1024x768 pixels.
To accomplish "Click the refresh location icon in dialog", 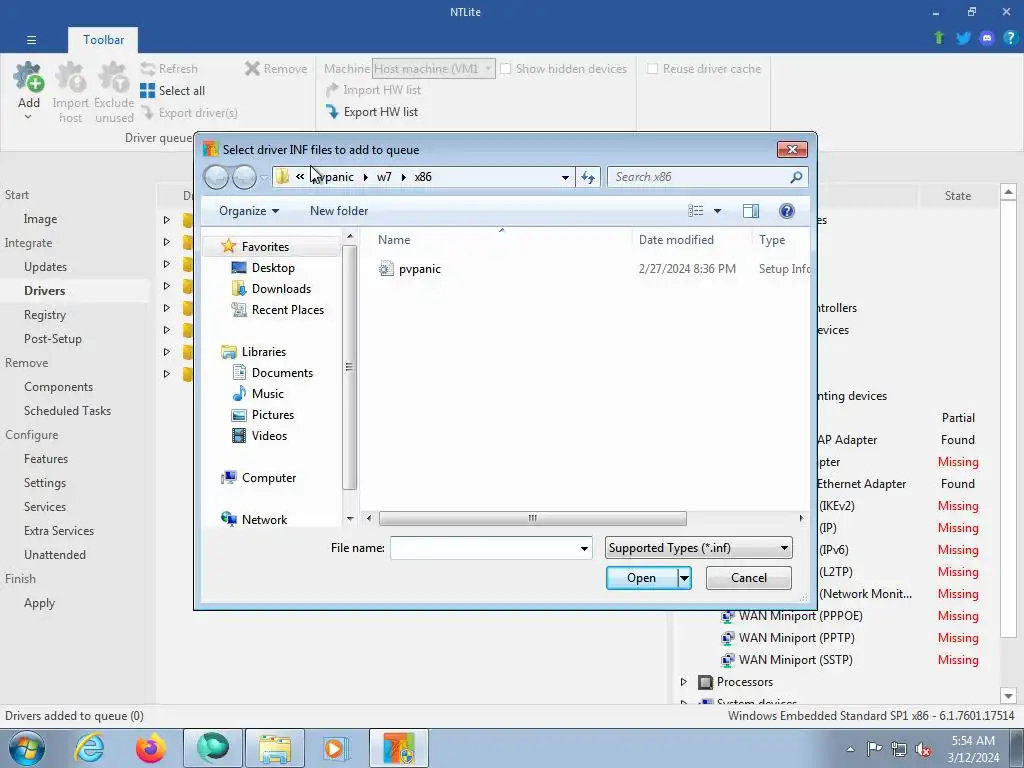I will (588, 177).
